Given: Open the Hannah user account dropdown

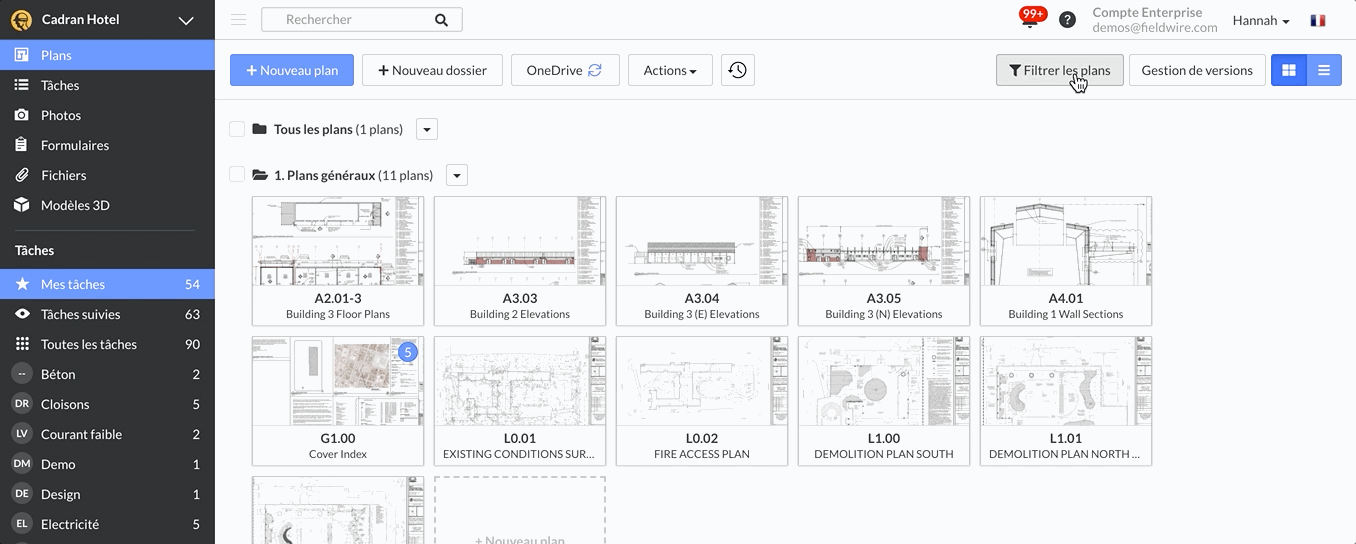Looking at the screenshot, I should [1260, 20].
